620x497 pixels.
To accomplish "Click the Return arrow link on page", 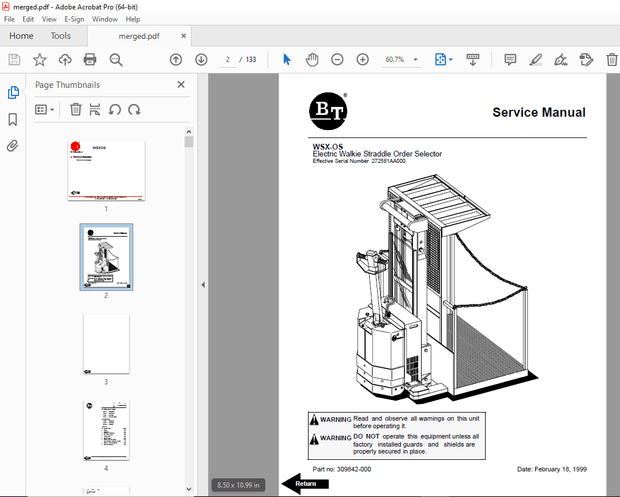I will point(305,484).
